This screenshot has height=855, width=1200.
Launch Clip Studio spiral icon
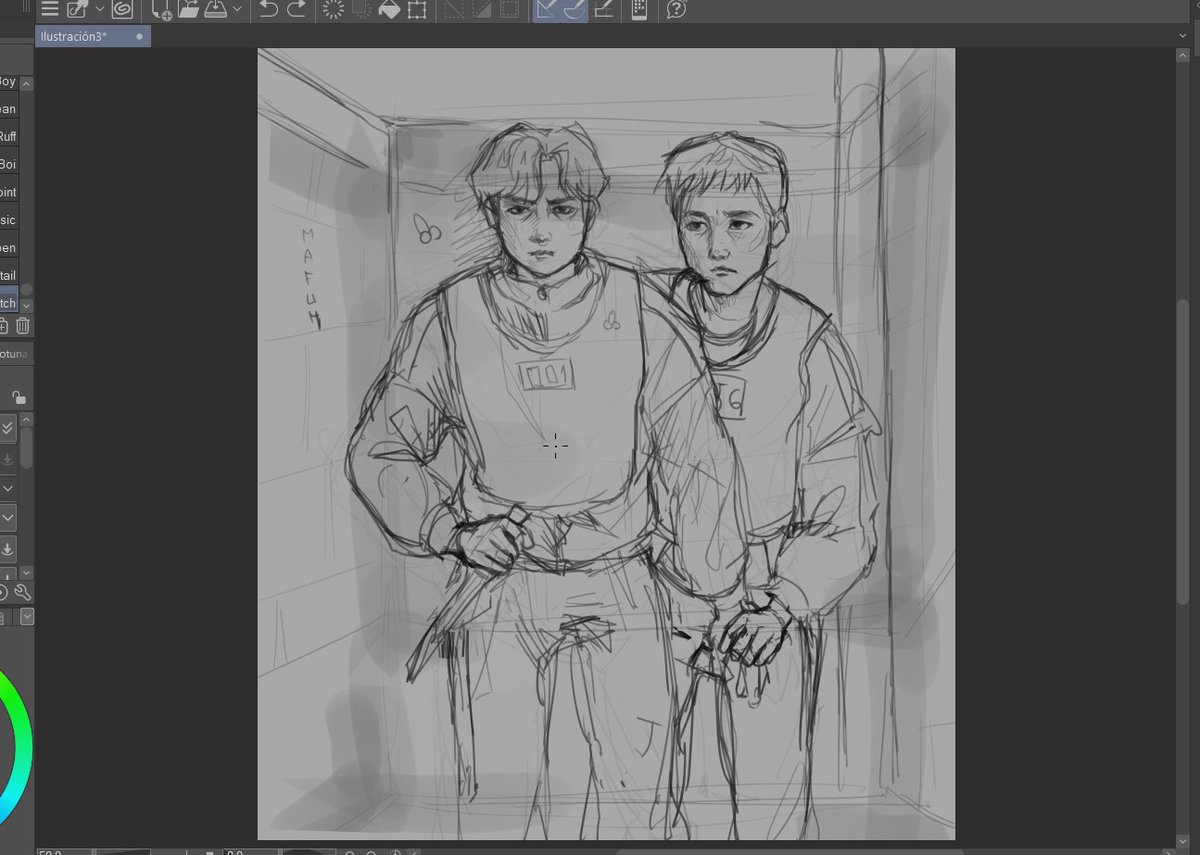pyautogui.click(x=122, y=10)
